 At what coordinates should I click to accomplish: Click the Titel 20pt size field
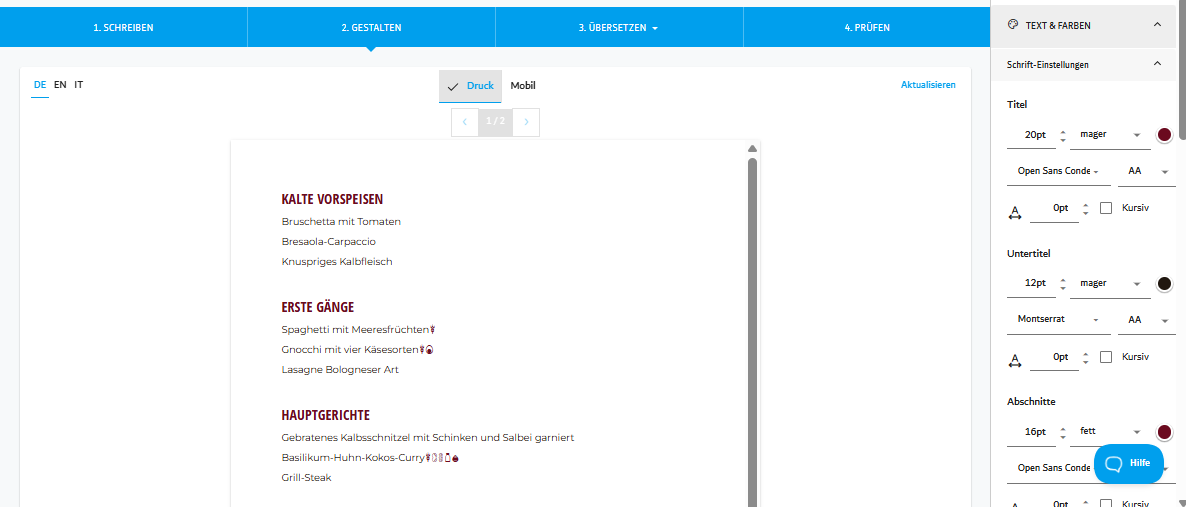coord(1032,135)
